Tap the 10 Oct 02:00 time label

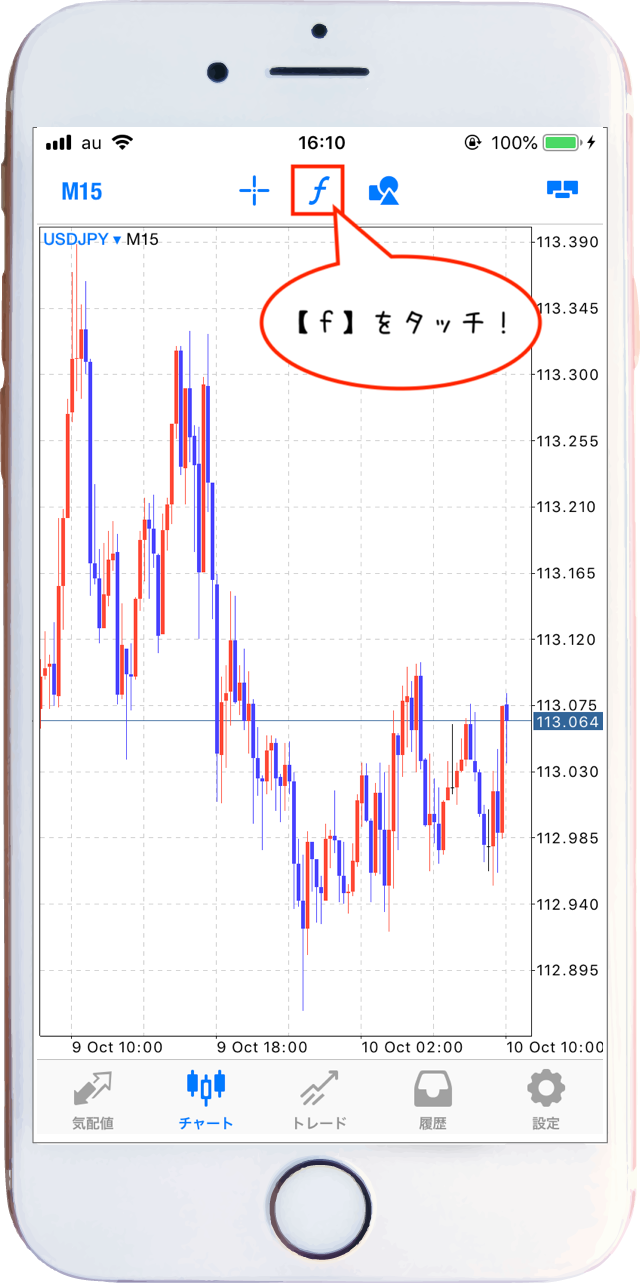[410, 1047]
